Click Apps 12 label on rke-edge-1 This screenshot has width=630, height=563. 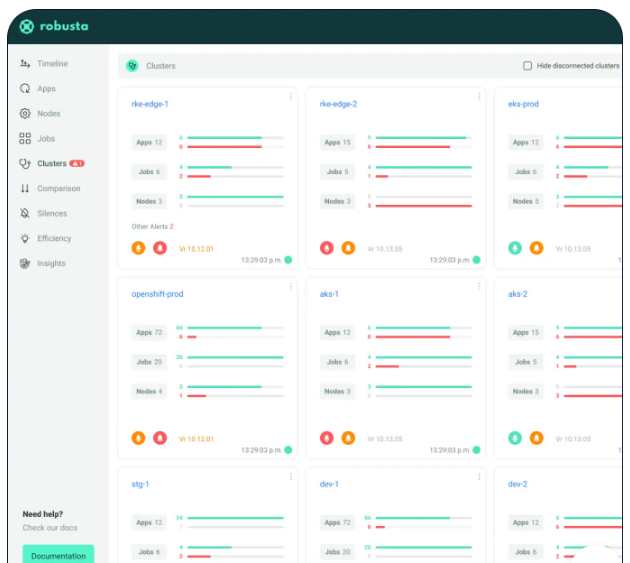pos(149,142)
